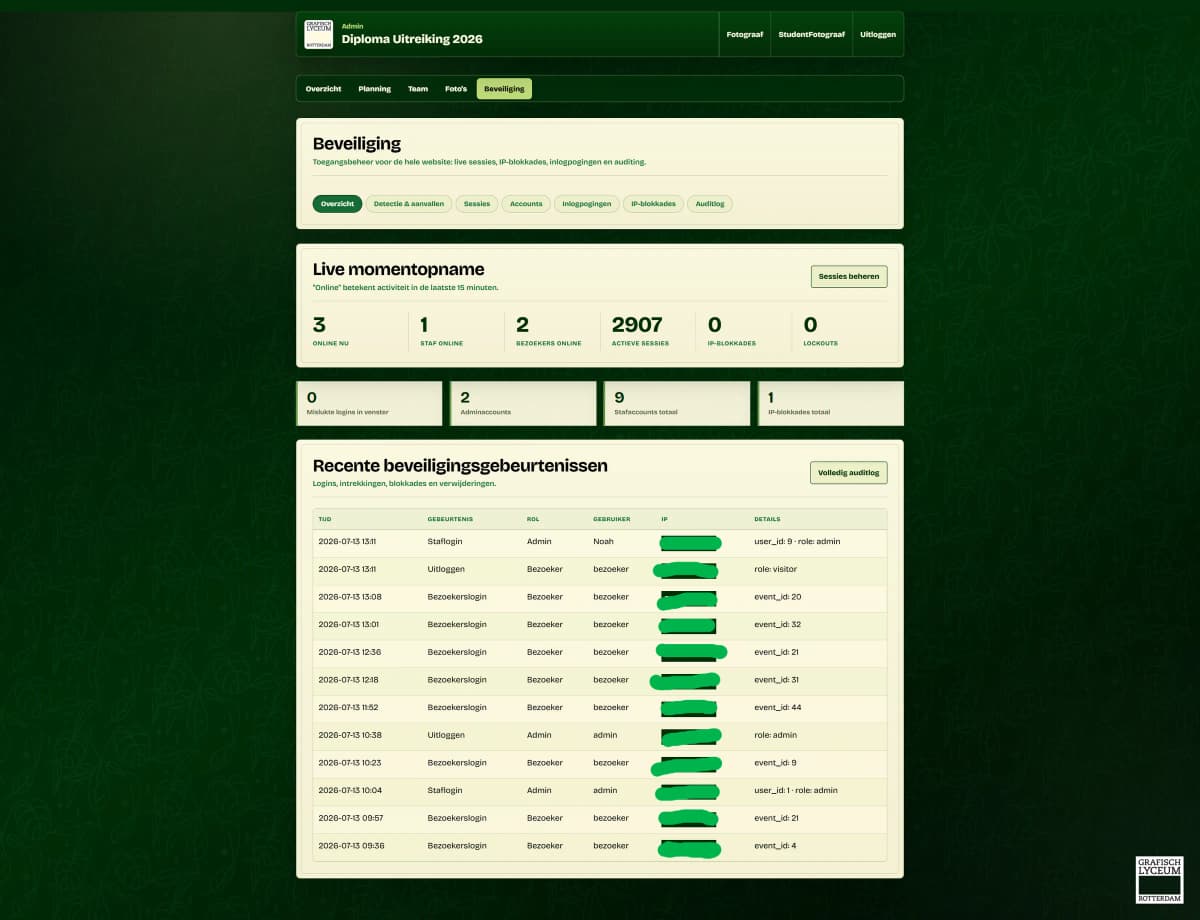Click the Mislukte logins in venster card
Image resolution: width=1200 pixels, height=920 pixels.
[369, 403]
